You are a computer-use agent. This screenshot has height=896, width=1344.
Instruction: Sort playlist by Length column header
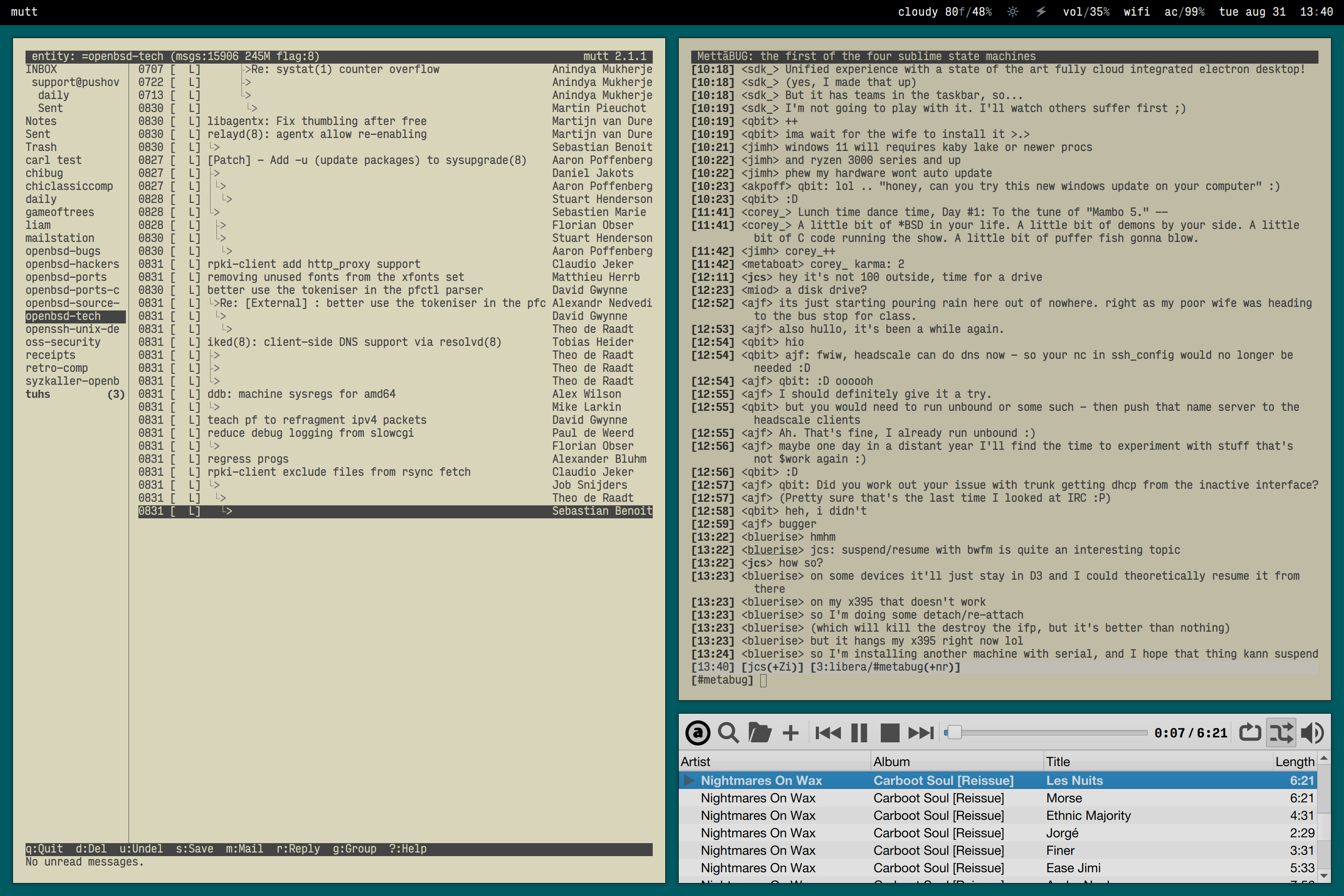[x=1294, y=762]
